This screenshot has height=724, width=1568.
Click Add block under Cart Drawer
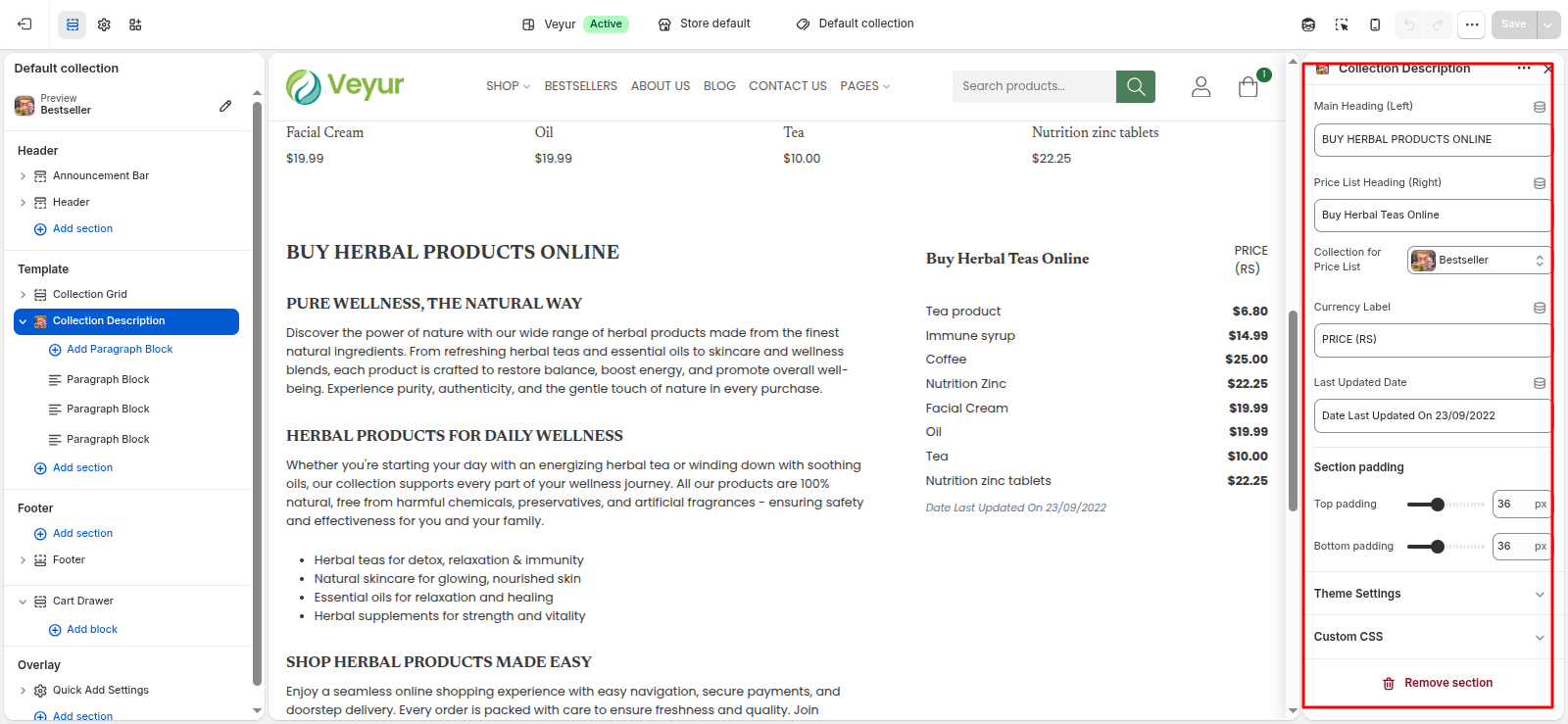click(83, 630)
